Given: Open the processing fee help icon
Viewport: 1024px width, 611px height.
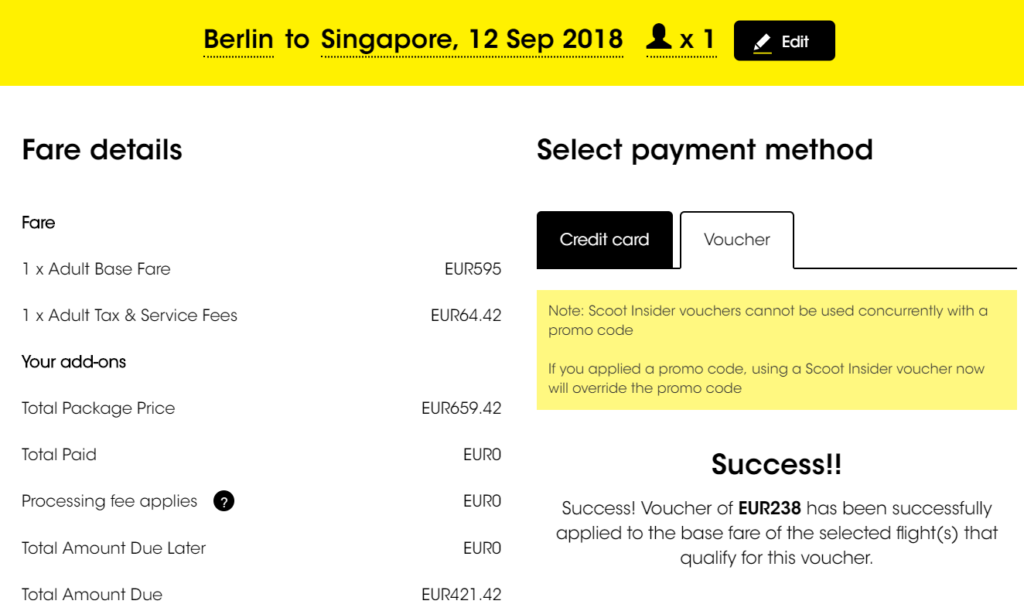Looking at the screenshot, I should point(223,501).
